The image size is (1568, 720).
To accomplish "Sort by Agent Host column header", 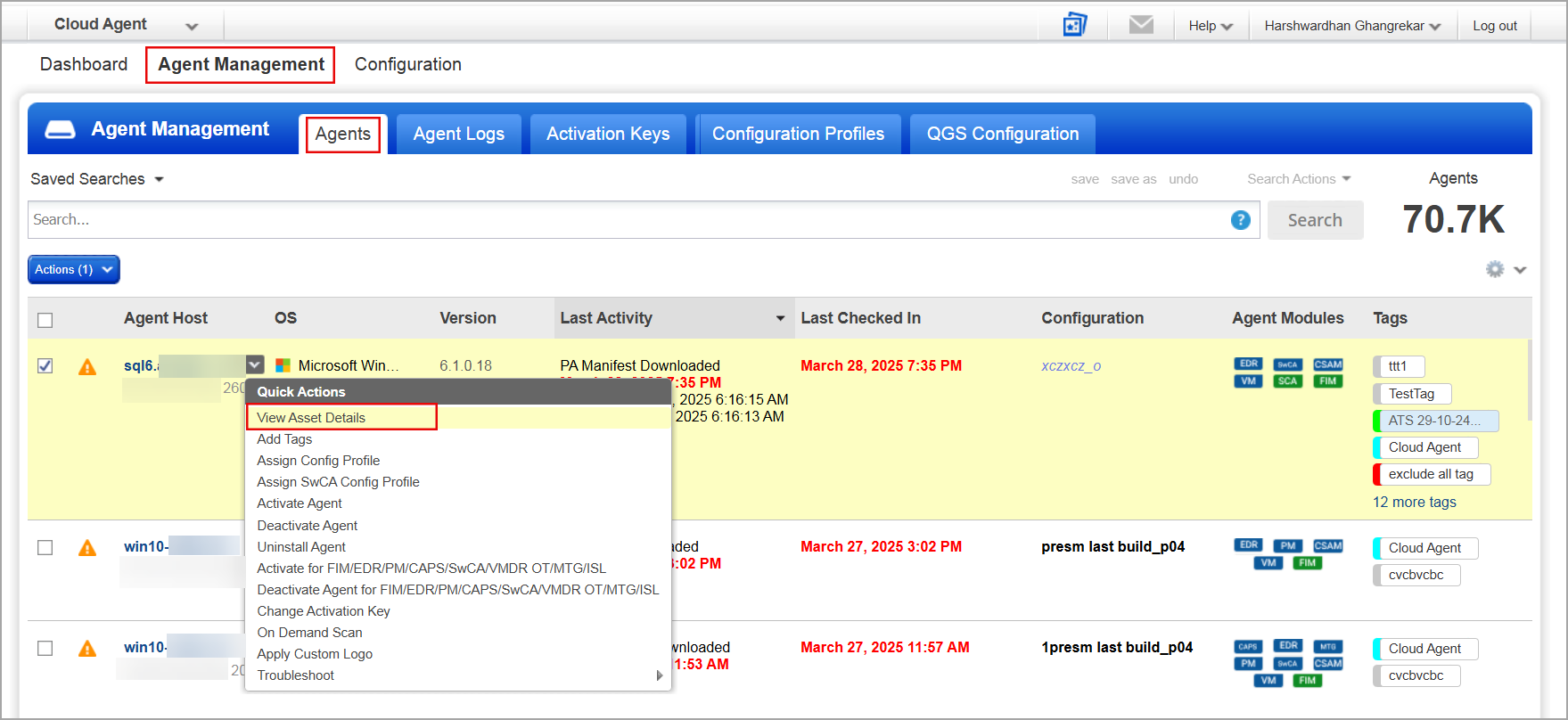I will (166, 318).
